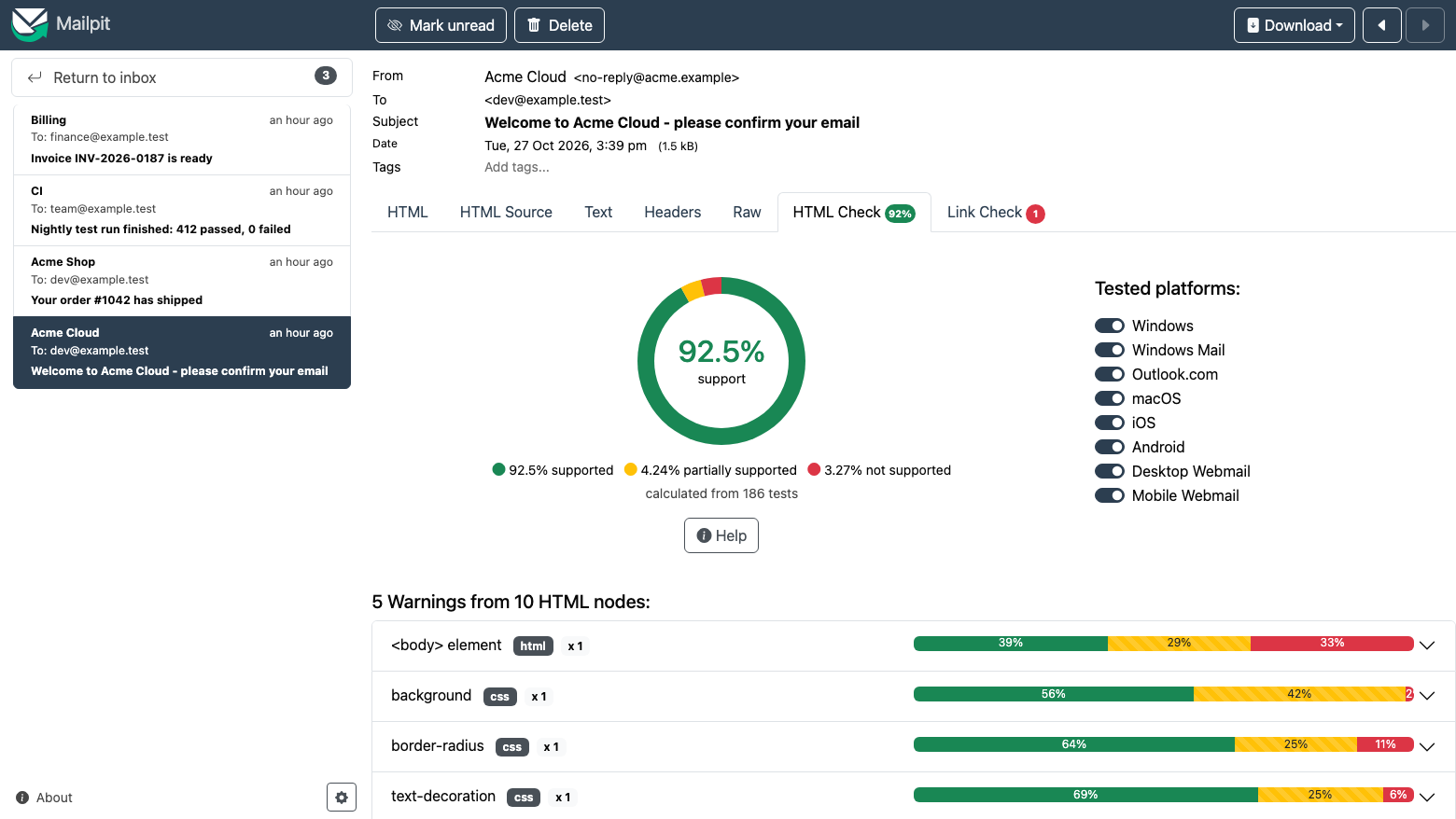Click the unread count badge showing 3

tap(326, 76)
